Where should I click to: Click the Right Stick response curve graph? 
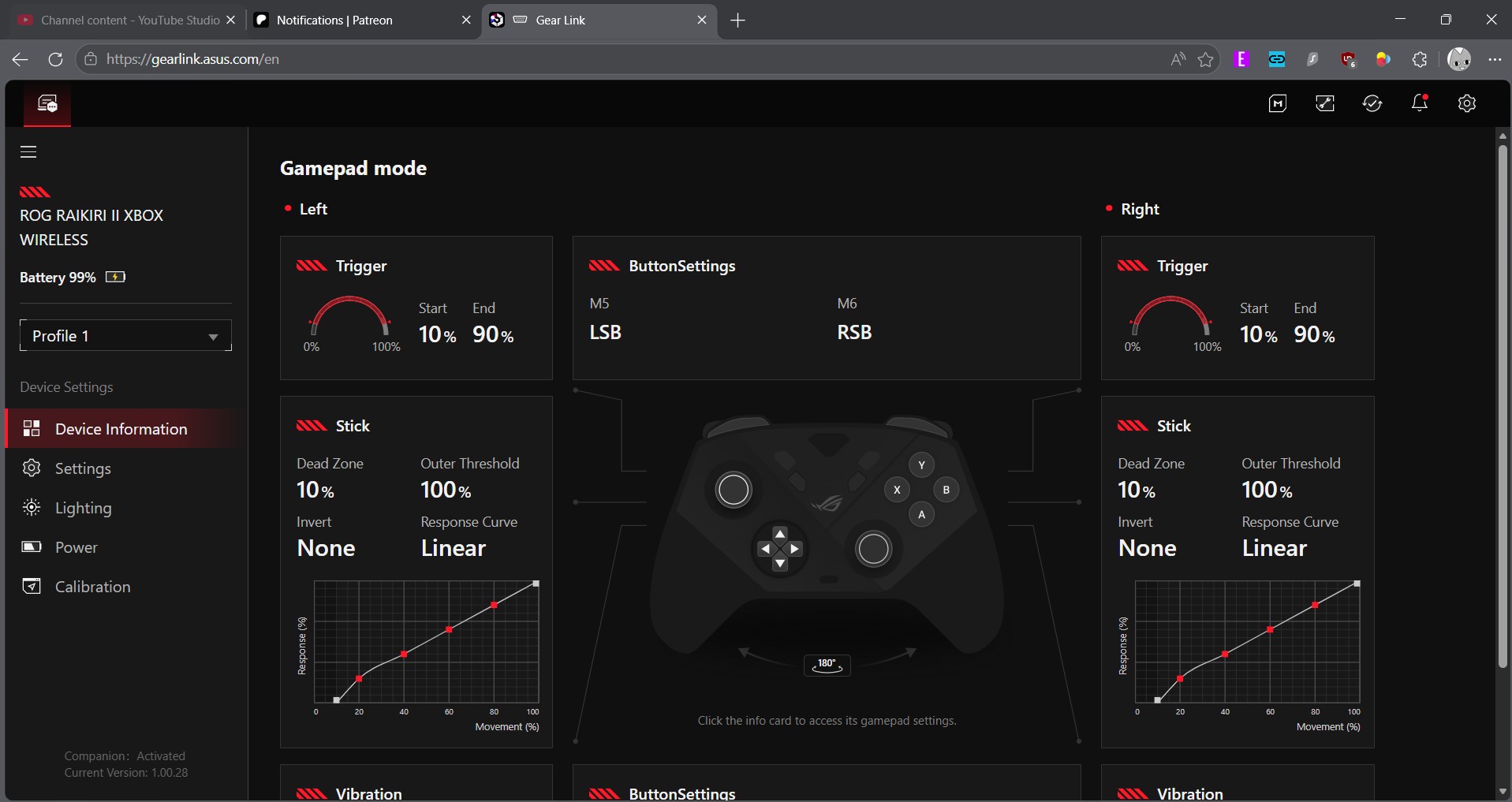[x=1248, y=643]
